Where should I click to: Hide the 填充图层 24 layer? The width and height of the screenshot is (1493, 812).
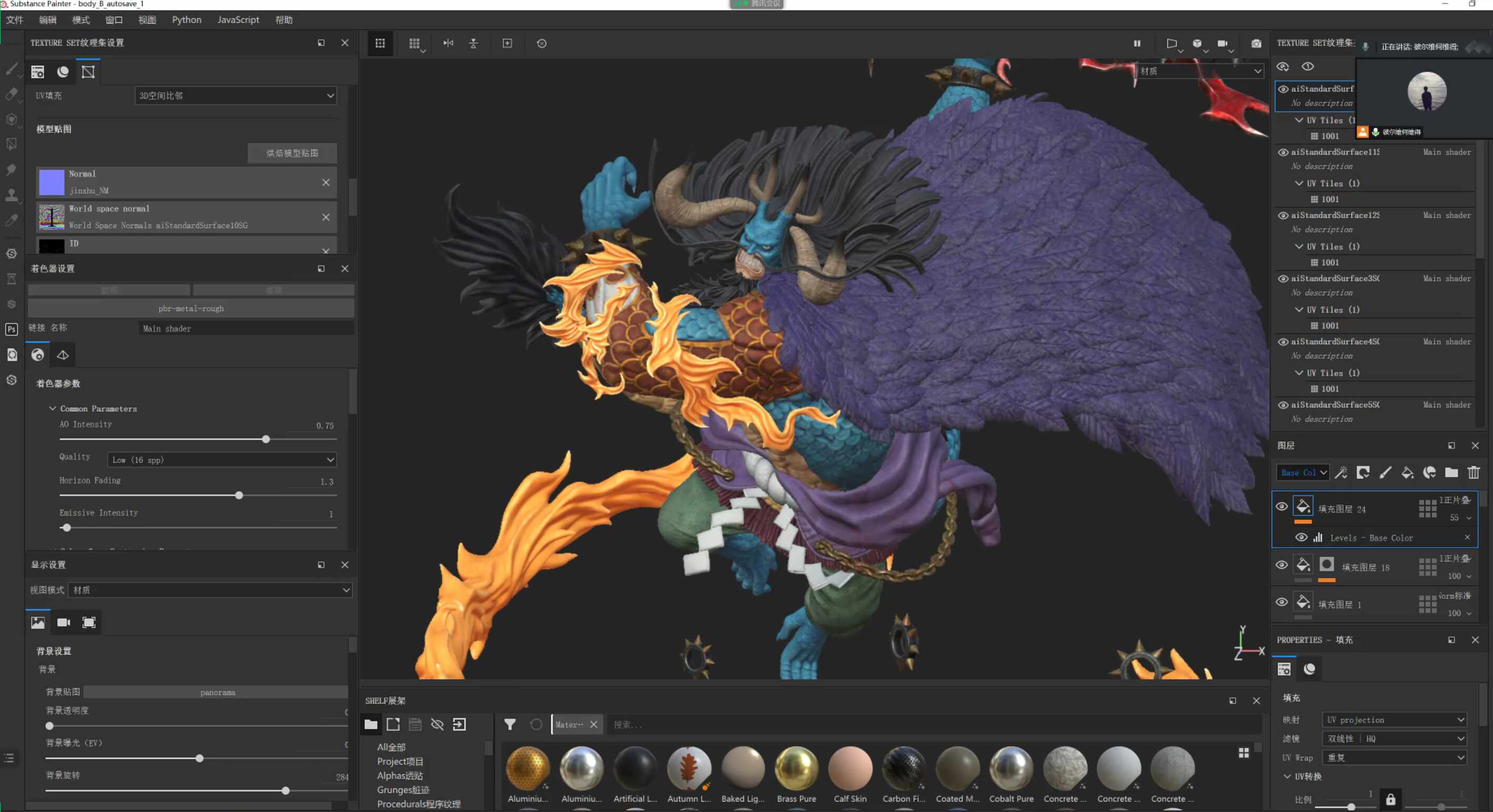(1281, 507)
